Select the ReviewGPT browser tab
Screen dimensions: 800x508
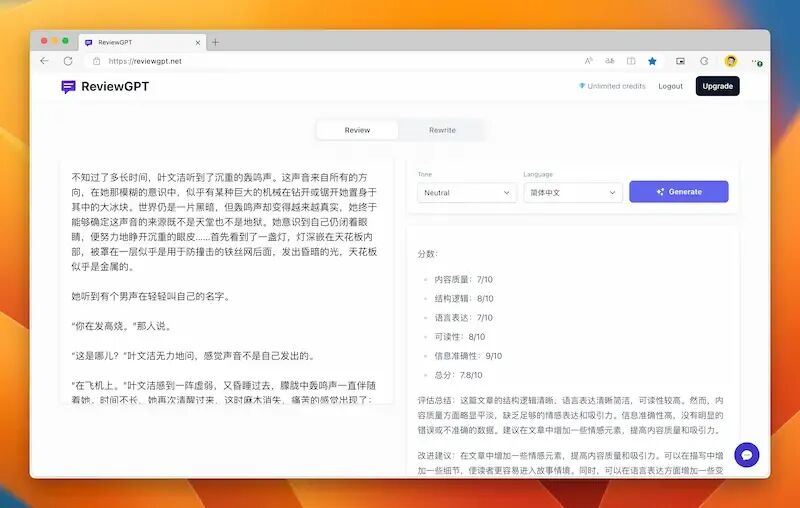coord(142,42)
